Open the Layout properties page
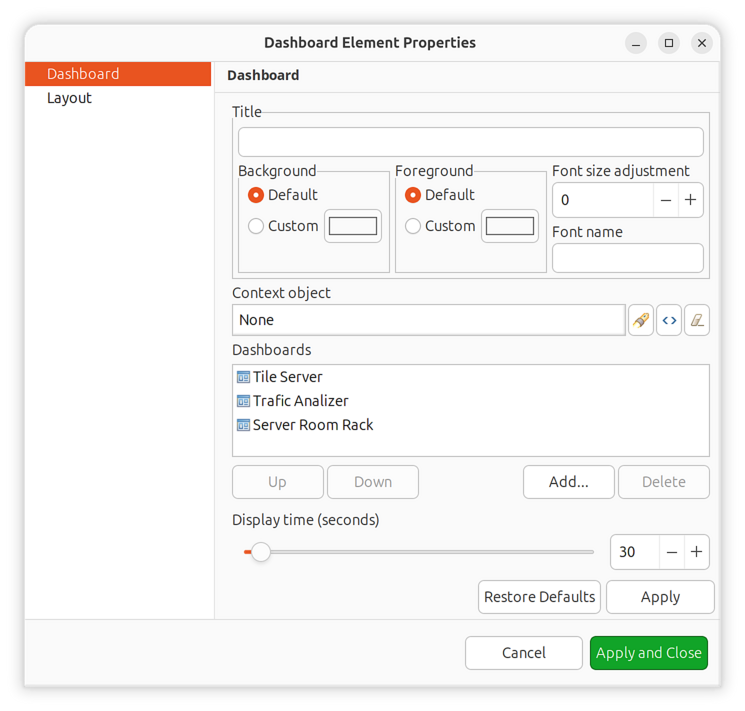This screenshot has width=745, height=711. 69,98
